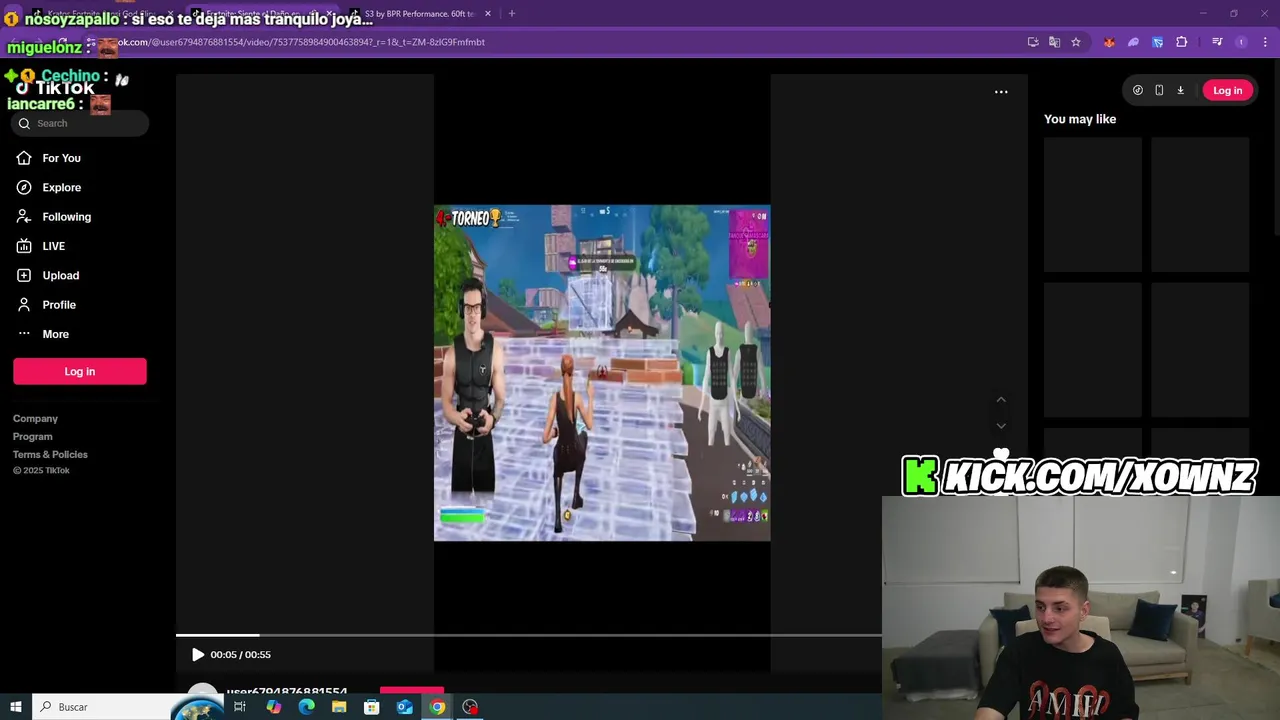Open the purple ghost extension icon
Image resolution: width=1280 pixels, height=720 pixels.
tap(1133, 42)
